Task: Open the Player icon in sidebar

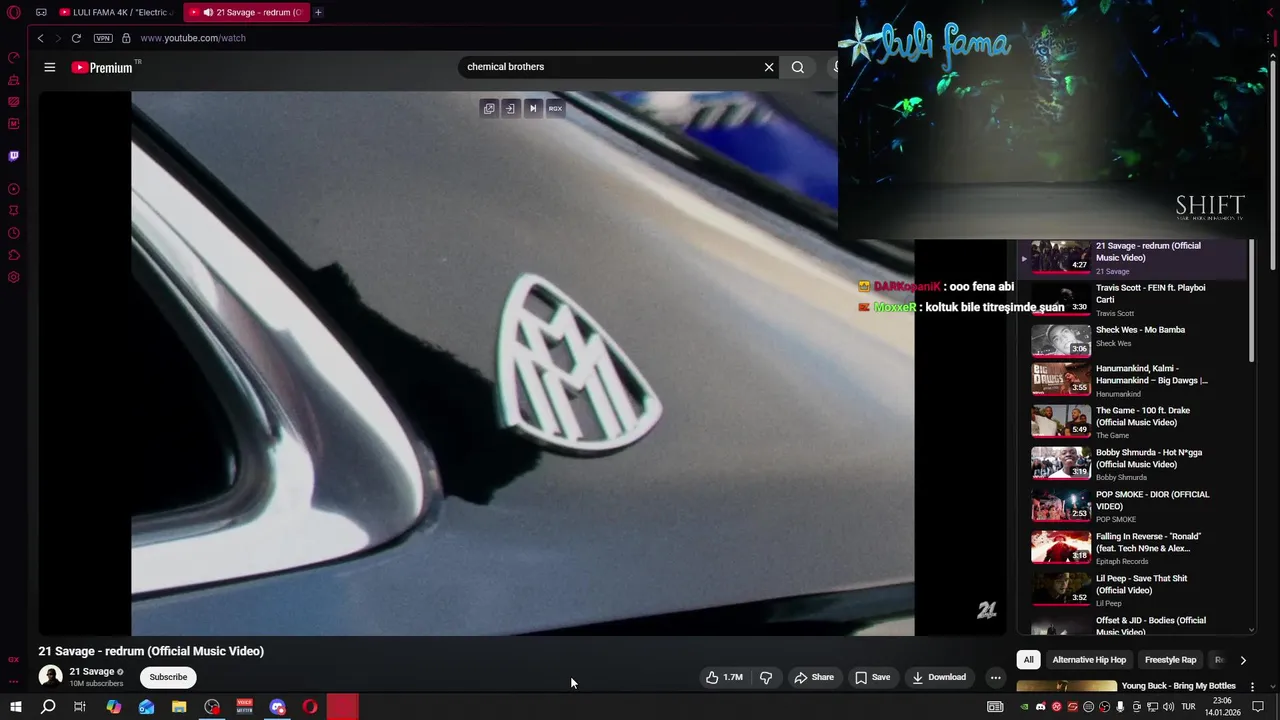Action: 14,189
